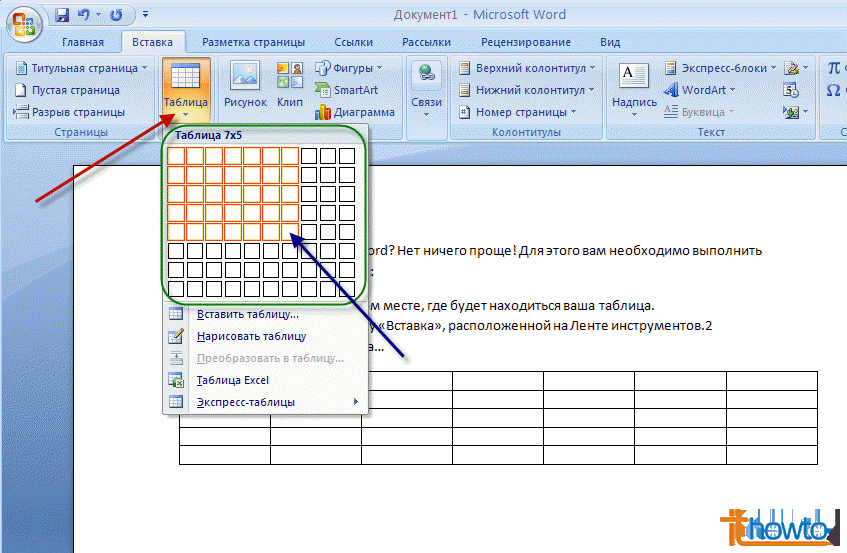The height and width of the screenshot is (553, 847).
Task: Open the Разметка страницы tab
Action: [x=253, y=42]
